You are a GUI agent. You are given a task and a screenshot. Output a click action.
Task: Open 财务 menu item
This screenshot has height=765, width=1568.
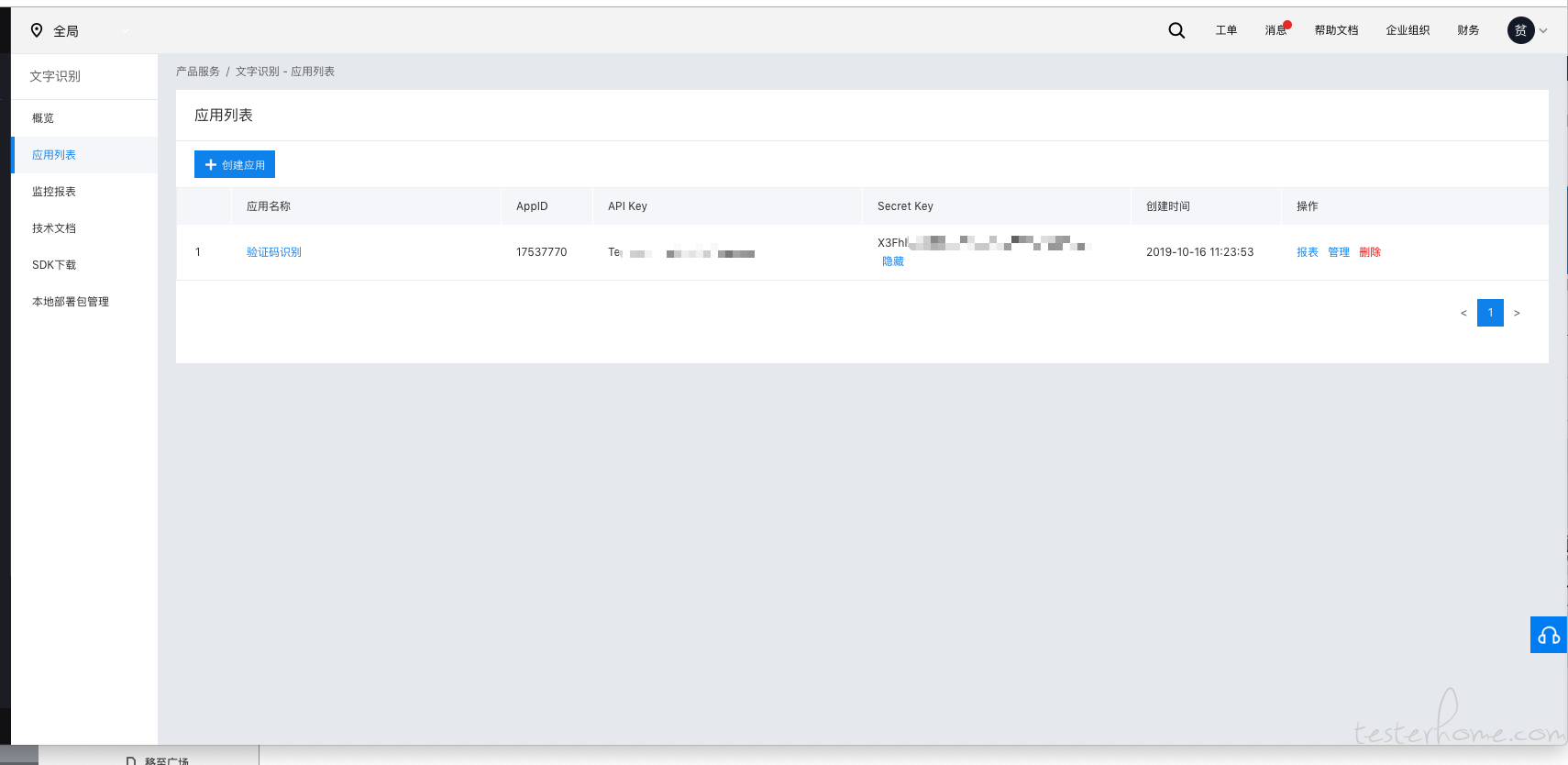pyautogui.click(x=1468, y=30)
